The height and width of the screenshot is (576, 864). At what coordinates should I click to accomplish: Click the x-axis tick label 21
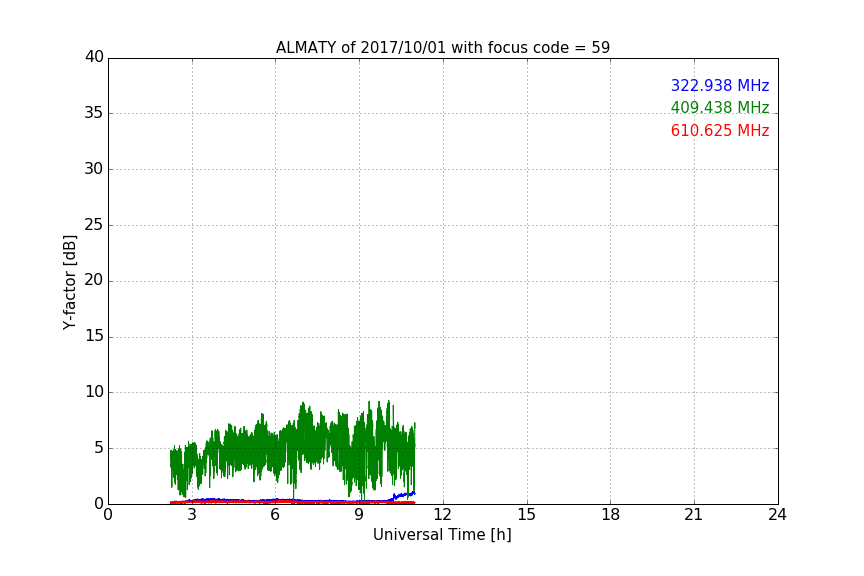point(694,515)
